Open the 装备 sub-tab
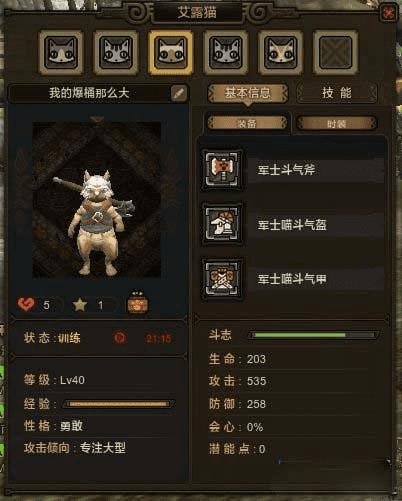402x501 pixels. click(247, 123)
